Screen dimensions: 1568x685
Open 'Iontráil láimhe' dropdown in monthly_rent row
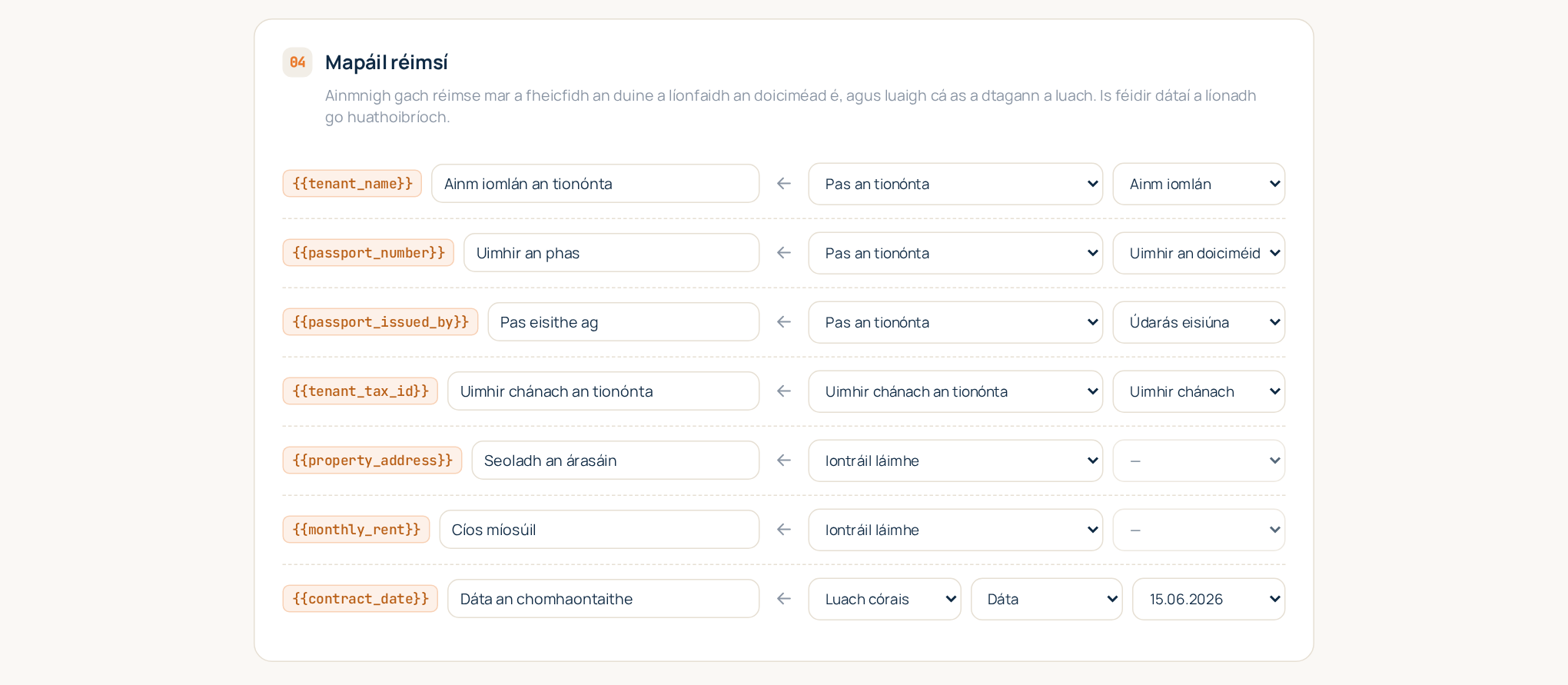coord(955,530)
